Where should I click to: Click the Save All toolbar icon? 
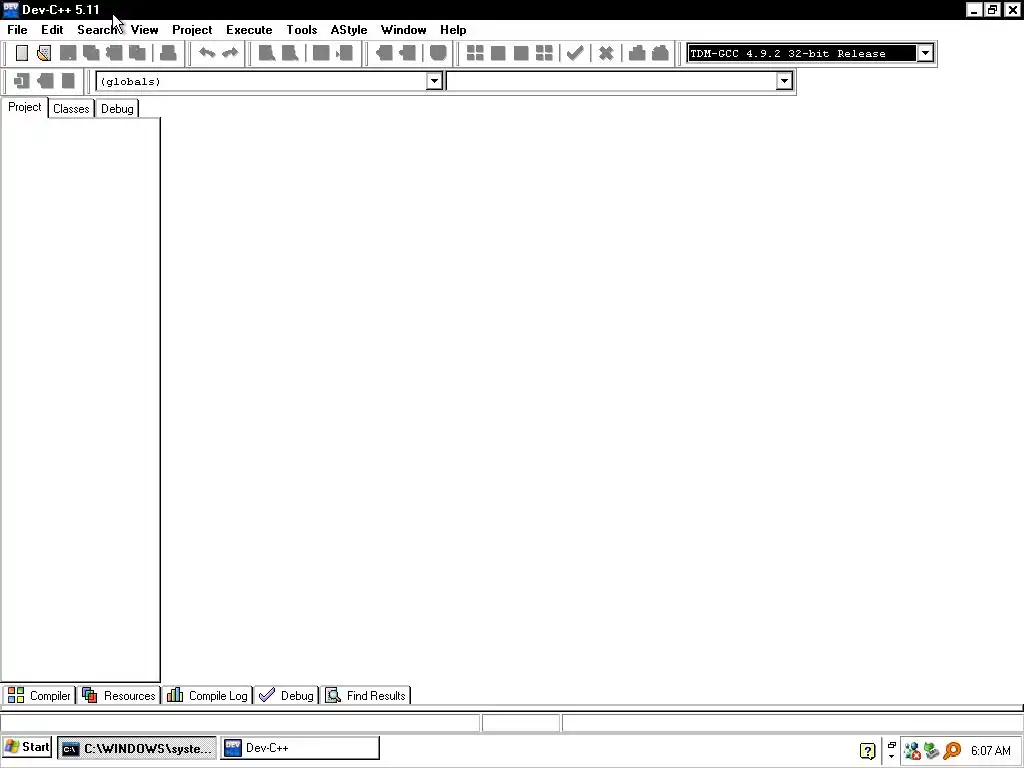click(x=91, y=53)
